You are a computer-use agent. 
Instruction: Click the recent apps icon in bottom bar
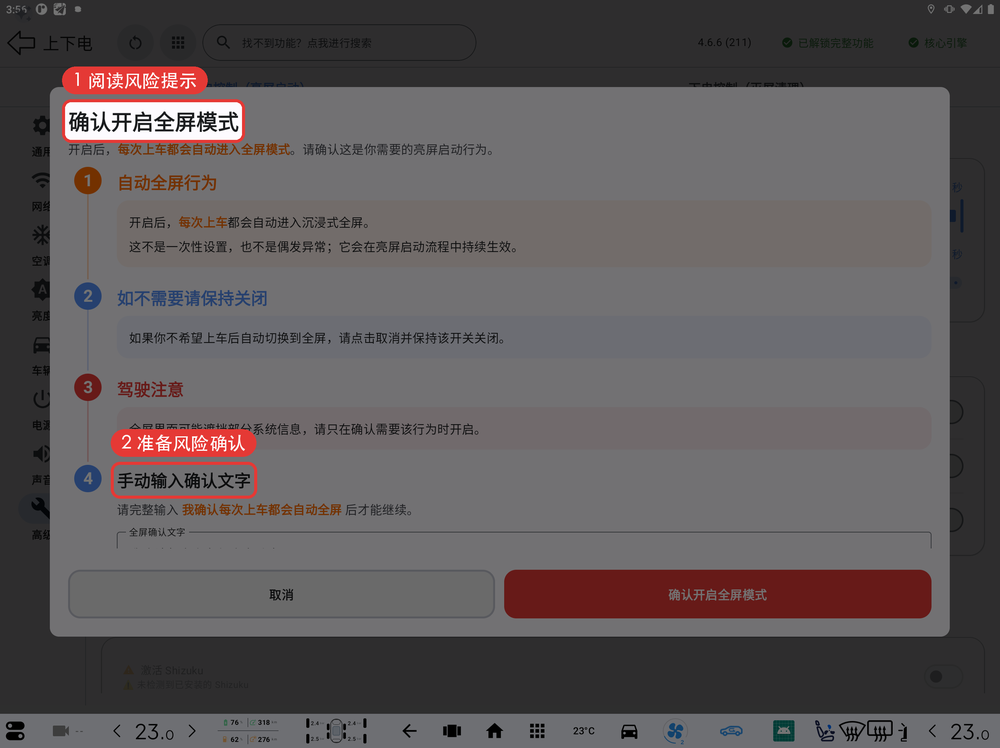pyautogui.click(x=452, y=731)
